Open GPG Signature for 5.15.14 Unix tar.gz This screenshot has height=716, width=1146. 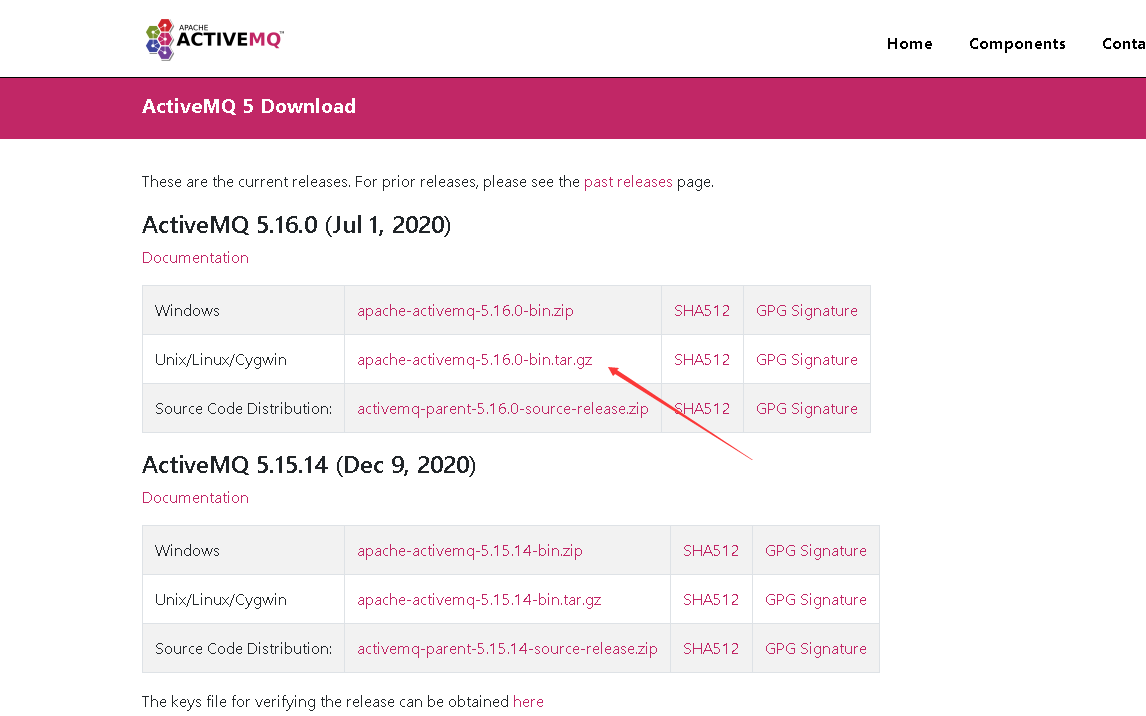click(816, 599)
